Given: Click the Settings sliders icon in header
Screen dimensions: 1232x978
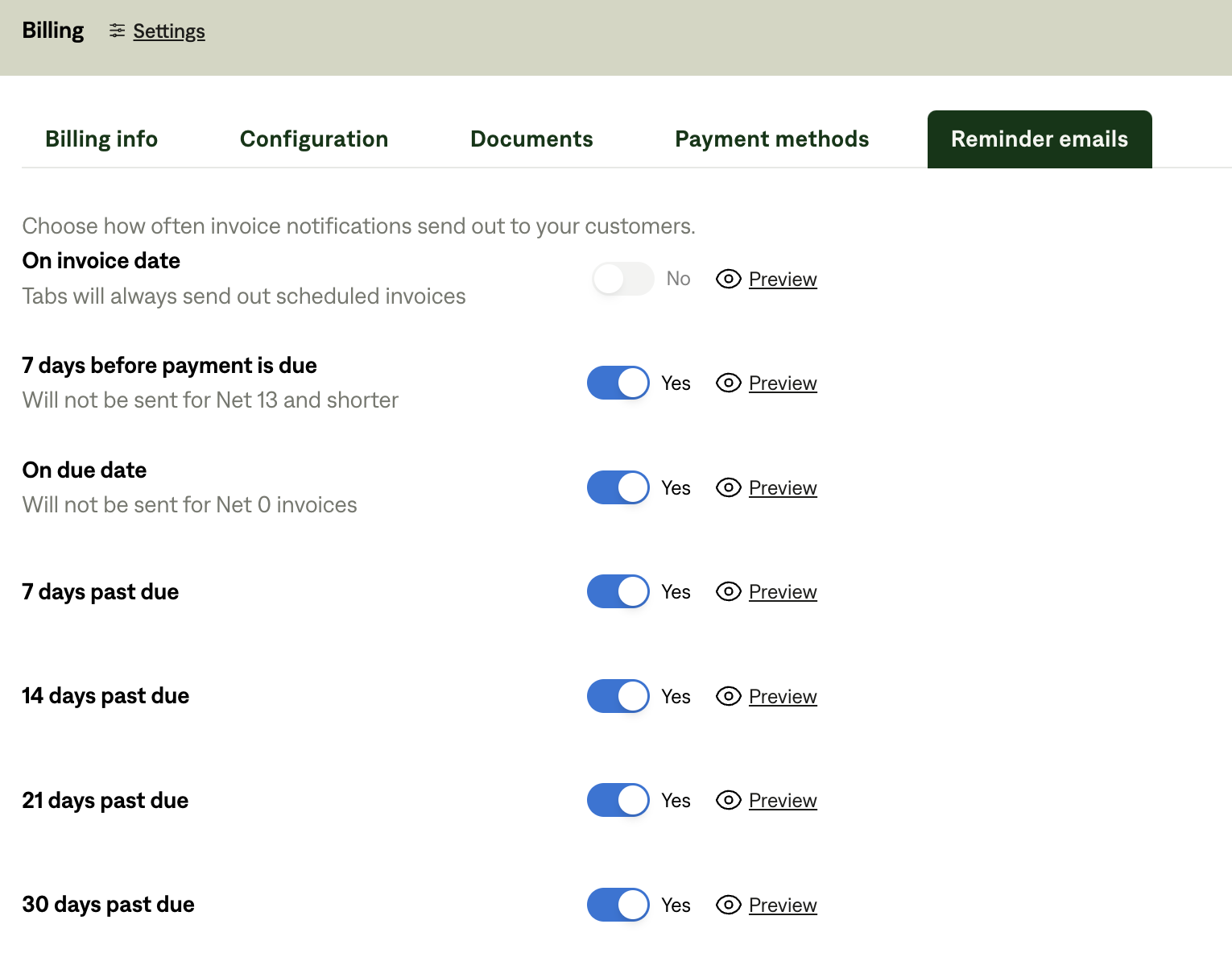Looking at the screenshot, I should 118,31.
